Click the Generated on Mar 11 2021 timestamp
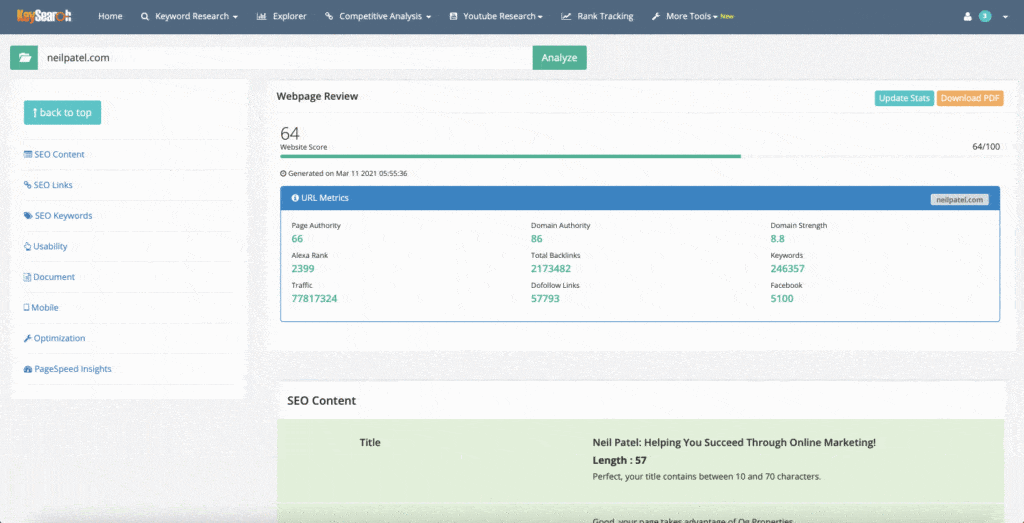Screen dimensions: 1024x523 click(347, 174)
